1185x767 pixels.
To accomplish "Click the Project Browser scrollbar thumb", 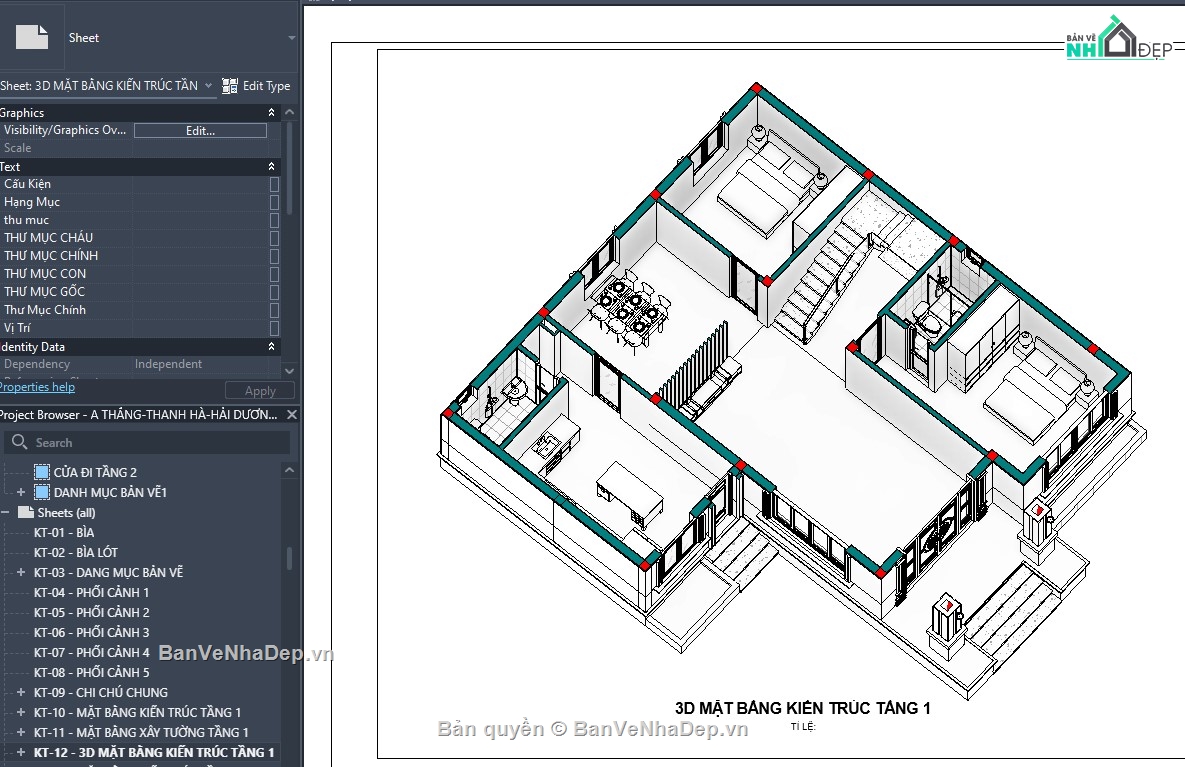I will [x=289, y=559].
